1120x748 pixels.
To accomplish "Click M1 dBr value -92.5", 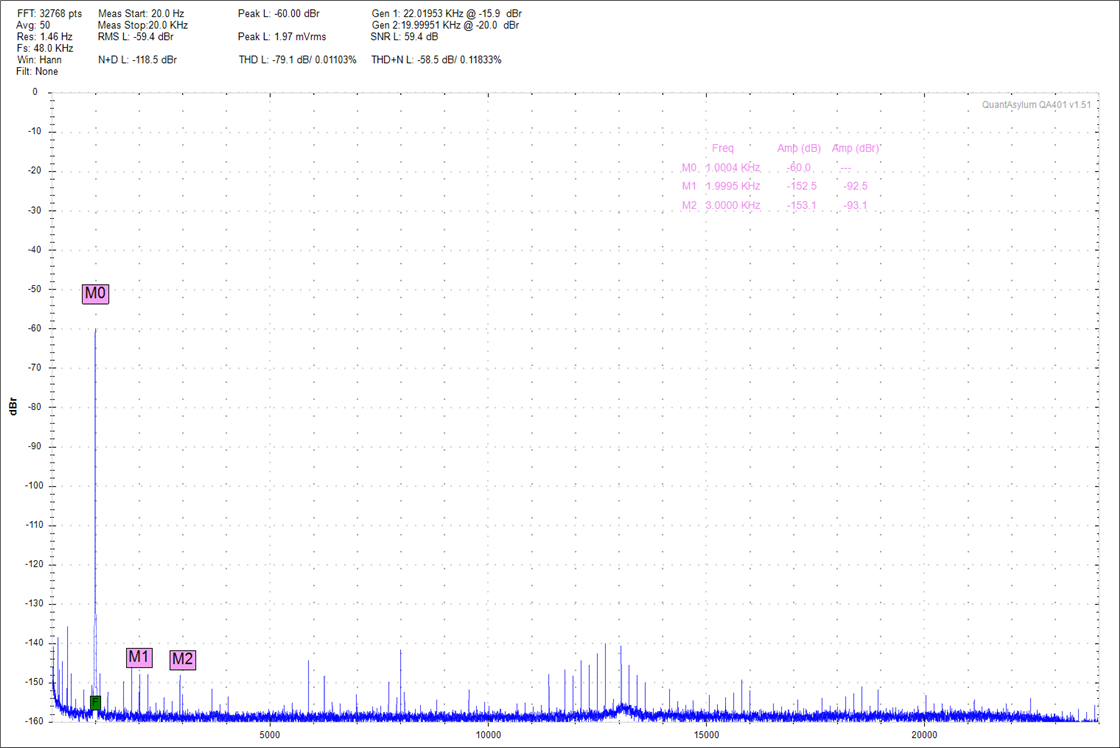I will pyautogui.click(x=855, y=186).
